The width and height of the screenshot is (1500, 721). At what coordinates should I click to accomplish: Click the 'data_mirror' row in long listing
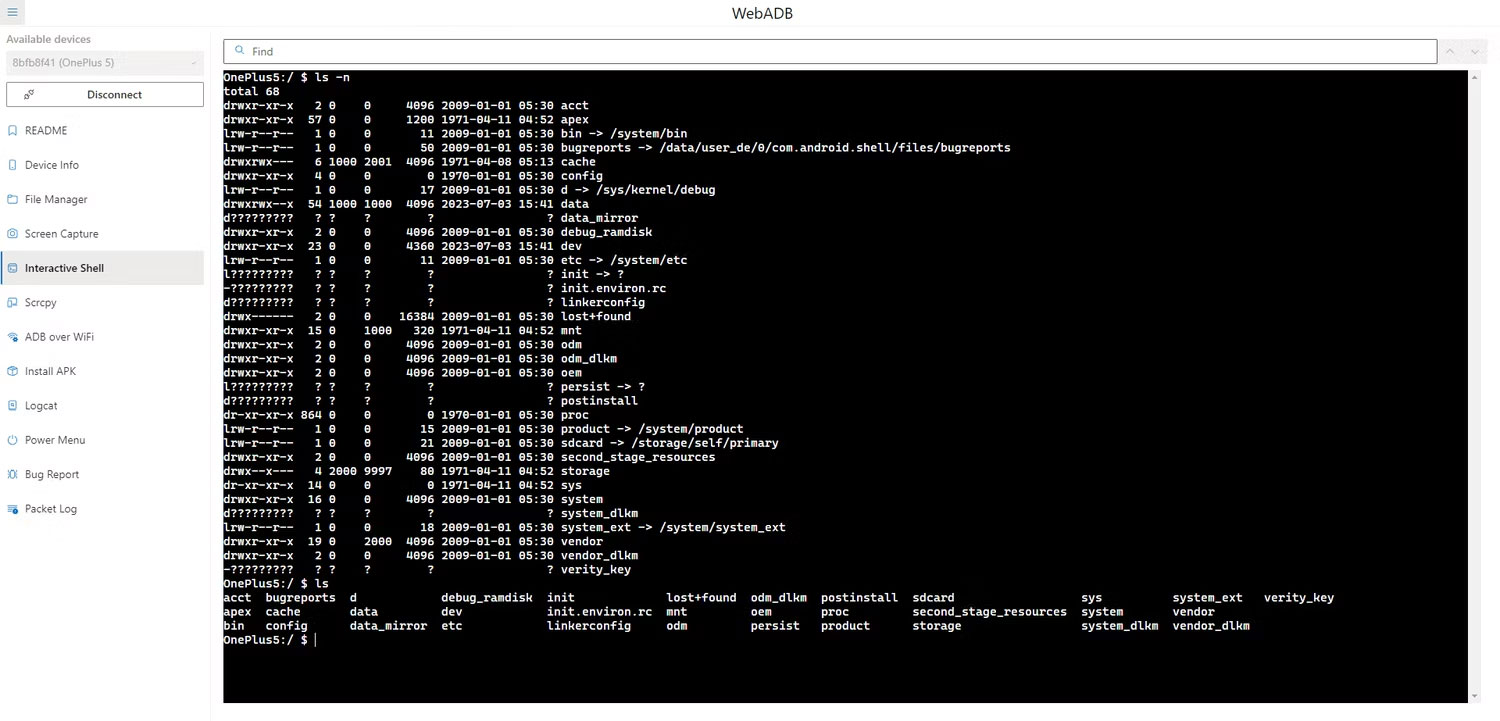click(430, 217)
